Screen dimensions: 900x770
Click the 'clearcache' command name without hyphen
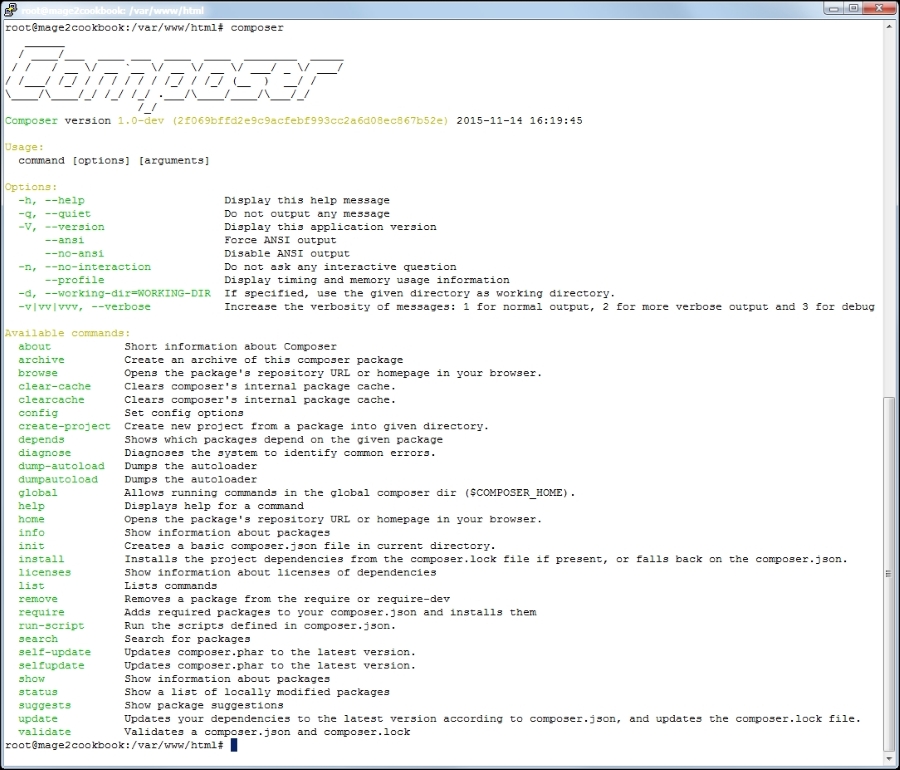point(51,400)
